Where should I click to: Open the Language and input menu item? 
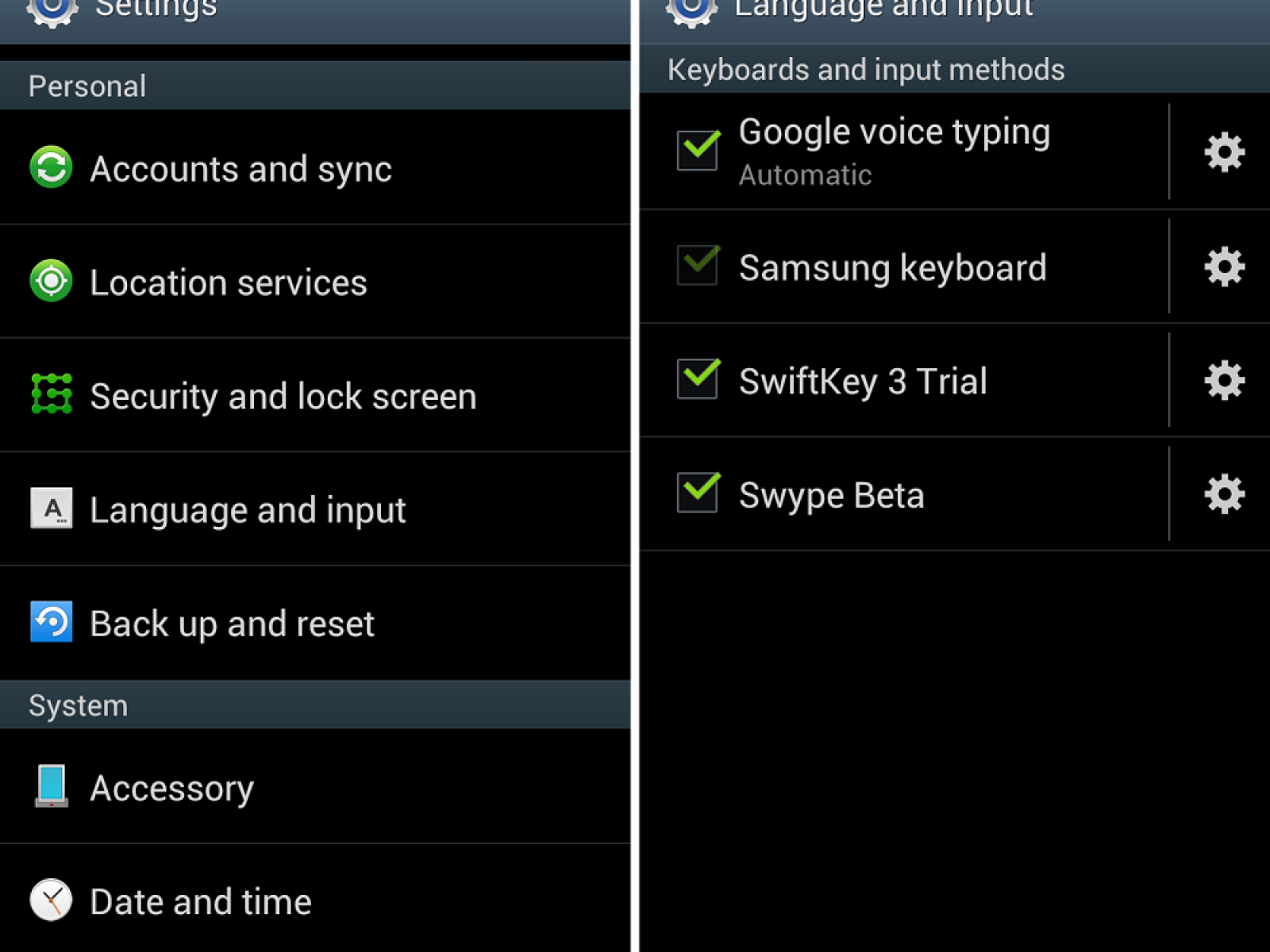[x=248, y=509]
